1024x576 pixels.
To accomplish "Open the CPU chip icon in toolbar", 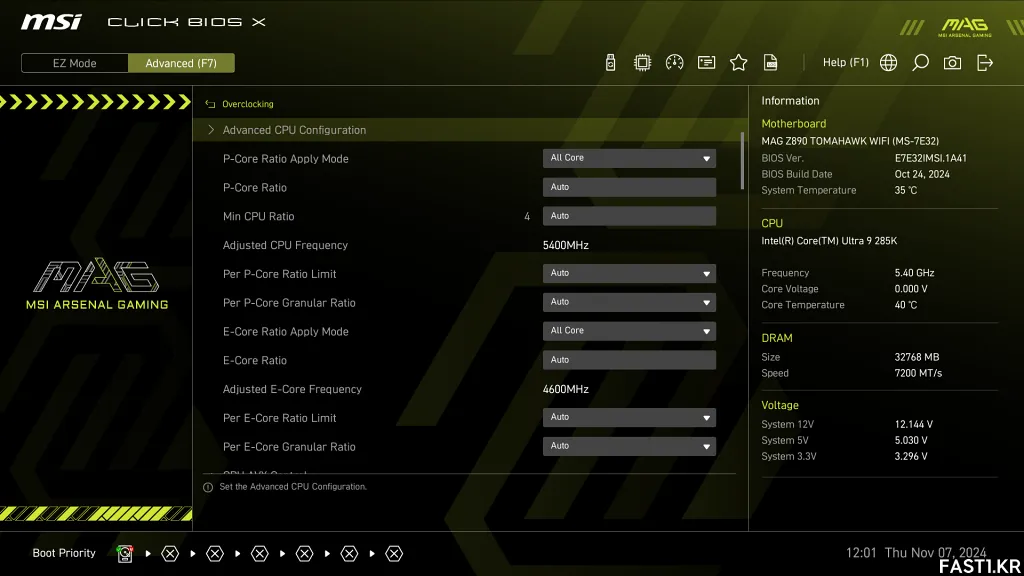I will (642, 63).
